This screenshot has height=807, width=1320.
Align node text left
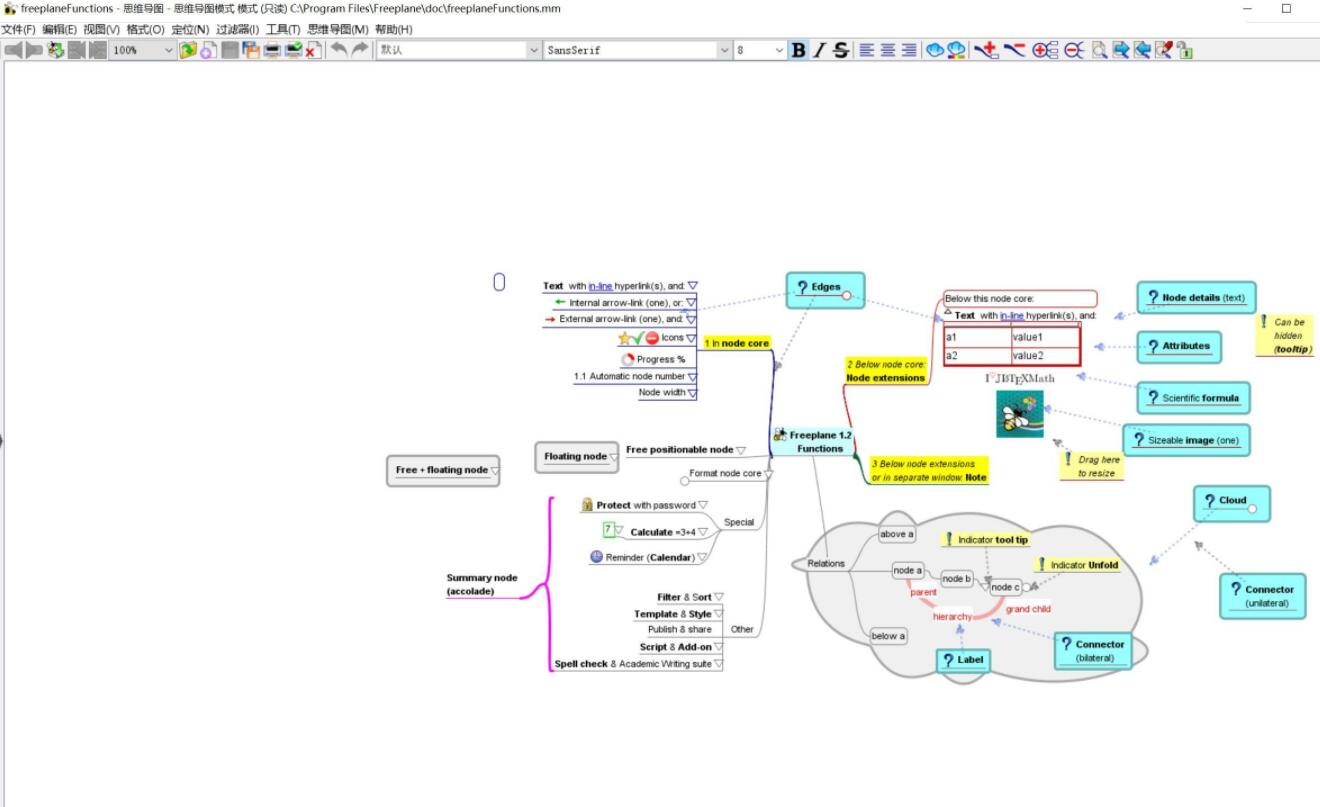point(866,50)
